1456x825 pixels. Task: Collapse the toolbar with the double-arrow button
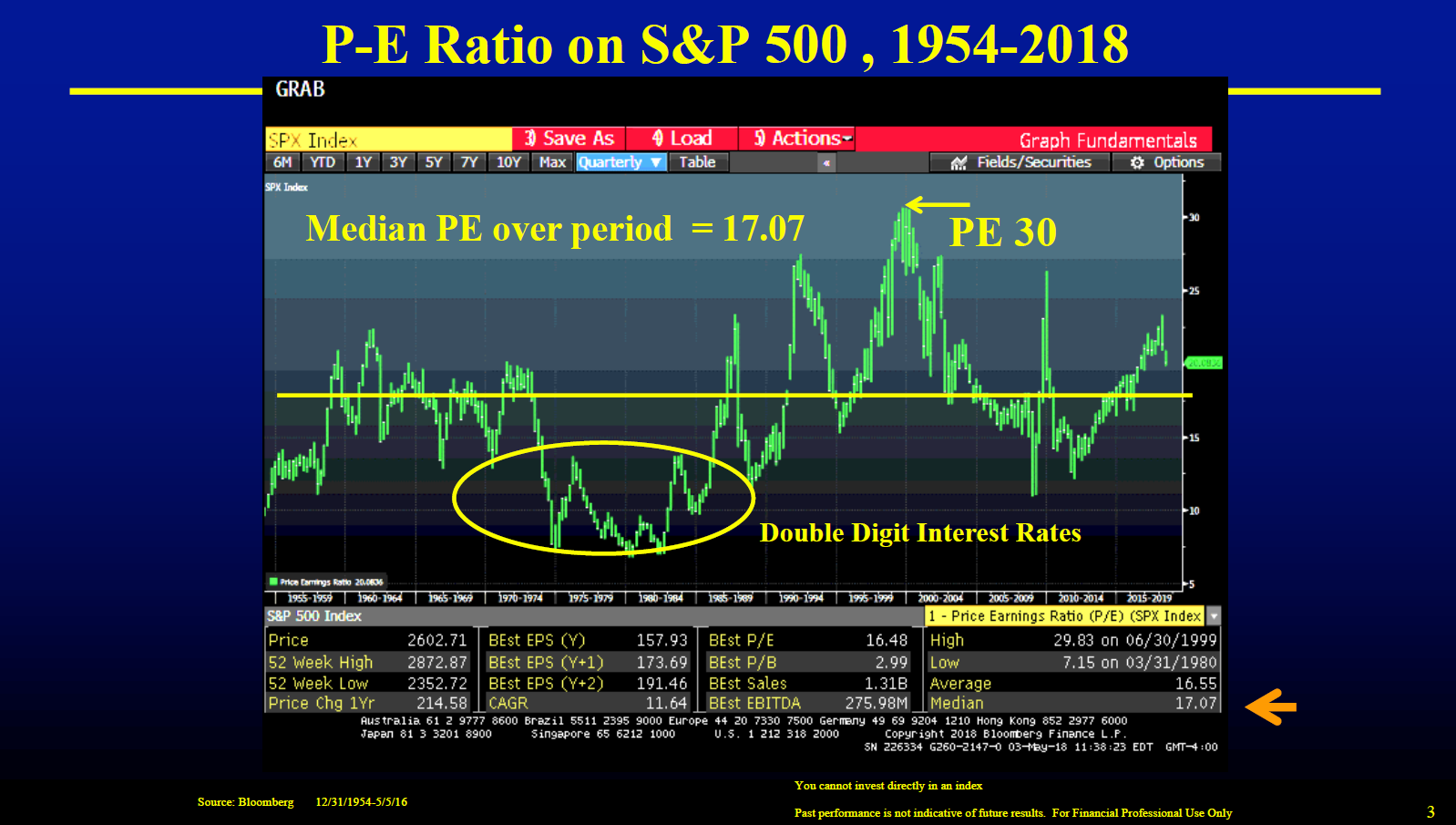(x=826, y=163)
